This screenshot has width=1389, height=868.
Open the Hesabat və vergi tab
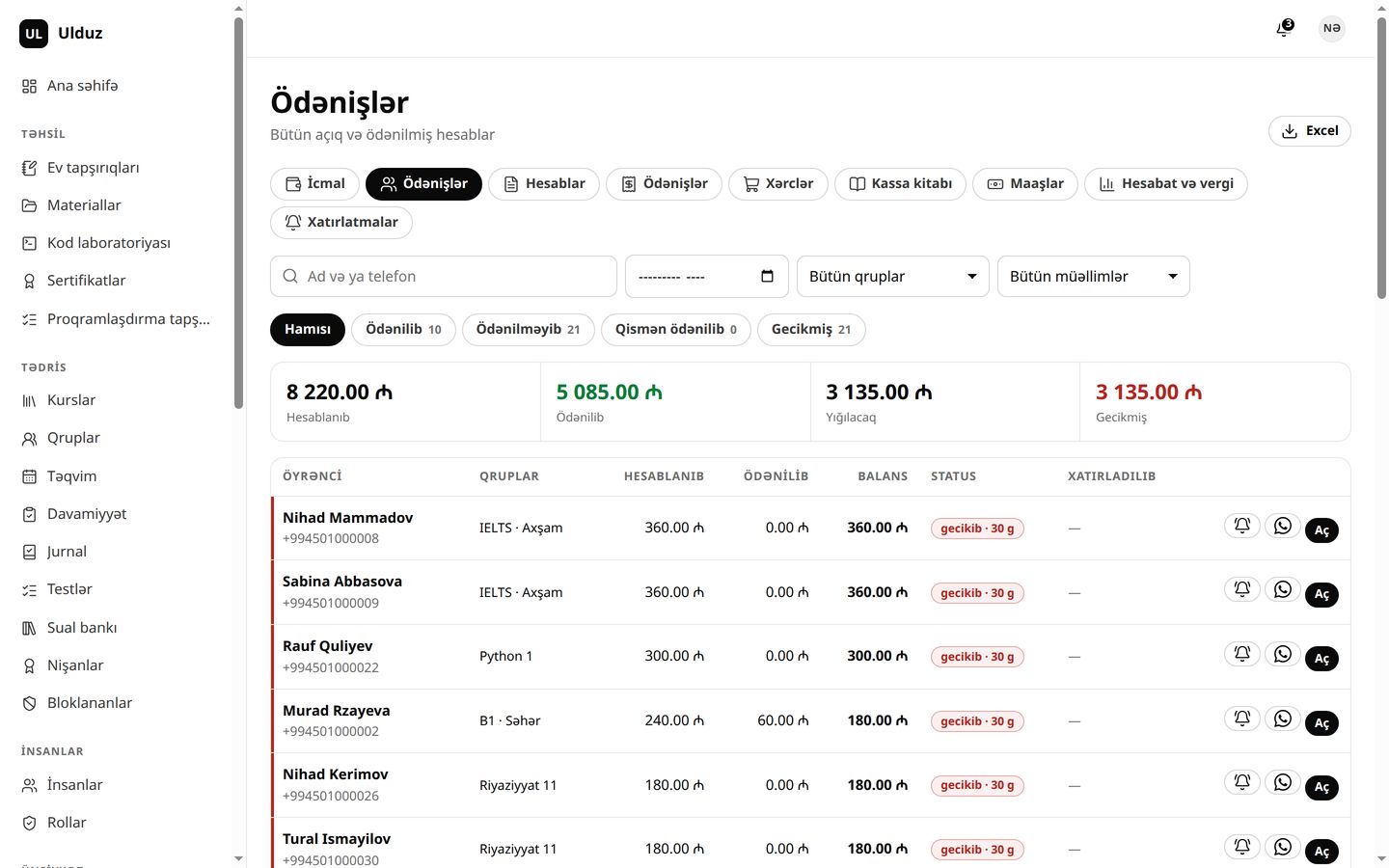(x=1166, y=184)
